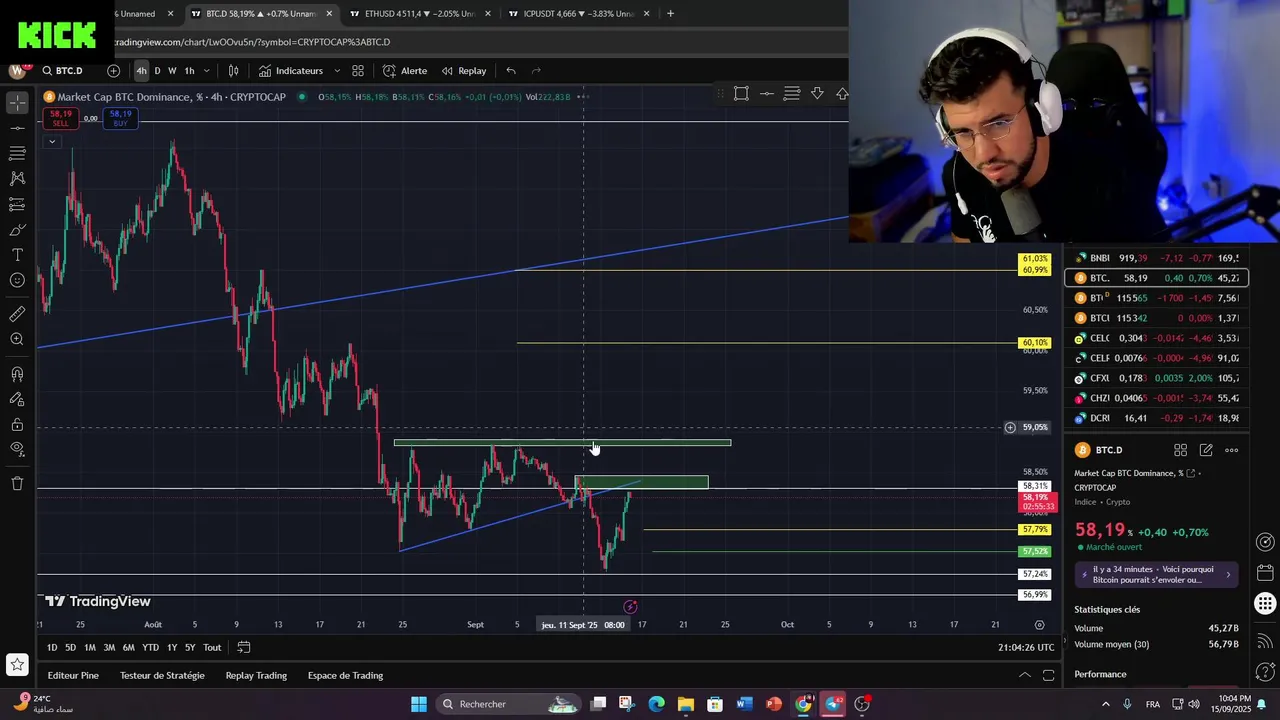
Task: Undo the last chart action
Action: point(511,71)
